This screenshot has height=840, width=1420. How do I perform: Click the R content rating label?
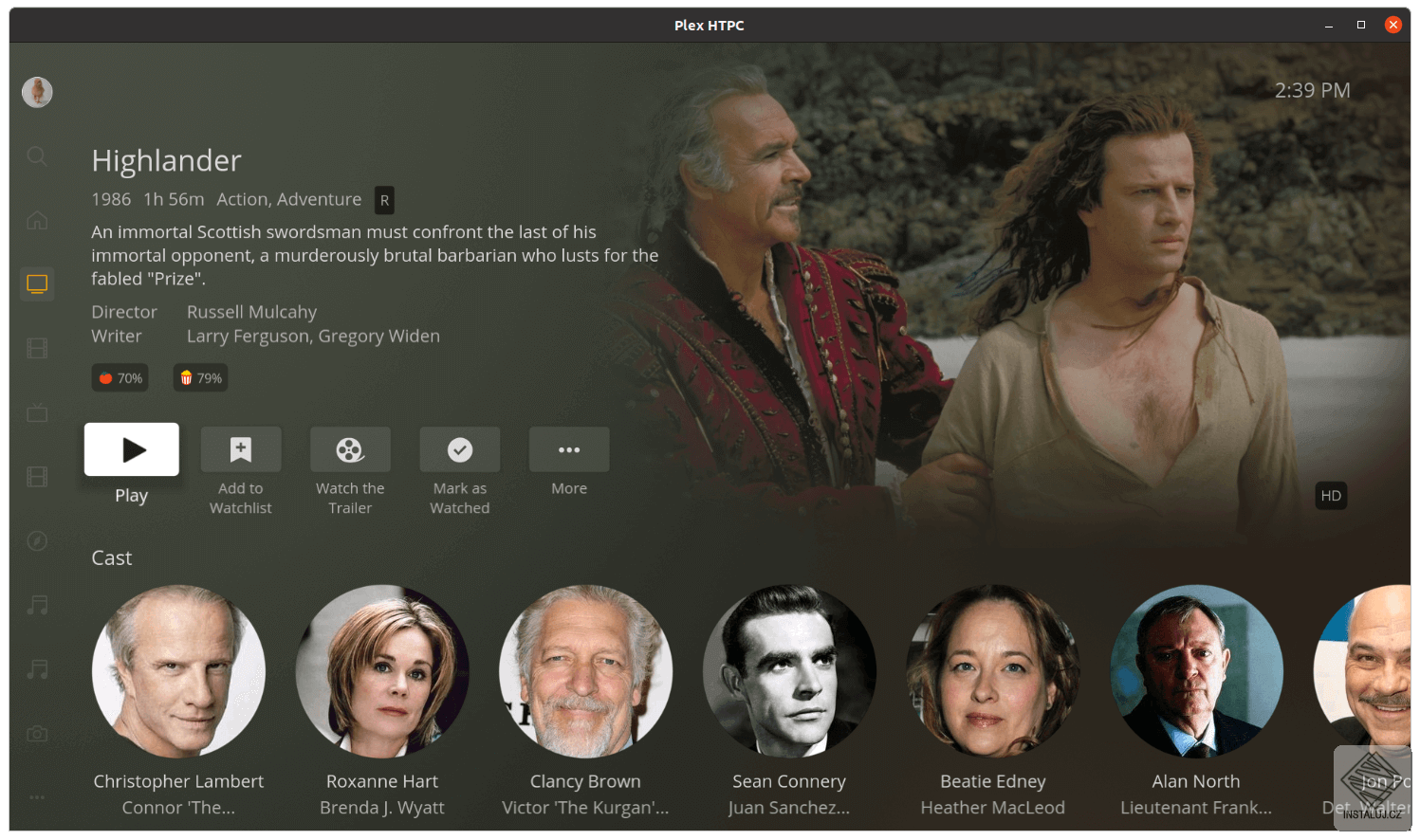point(384,200)
